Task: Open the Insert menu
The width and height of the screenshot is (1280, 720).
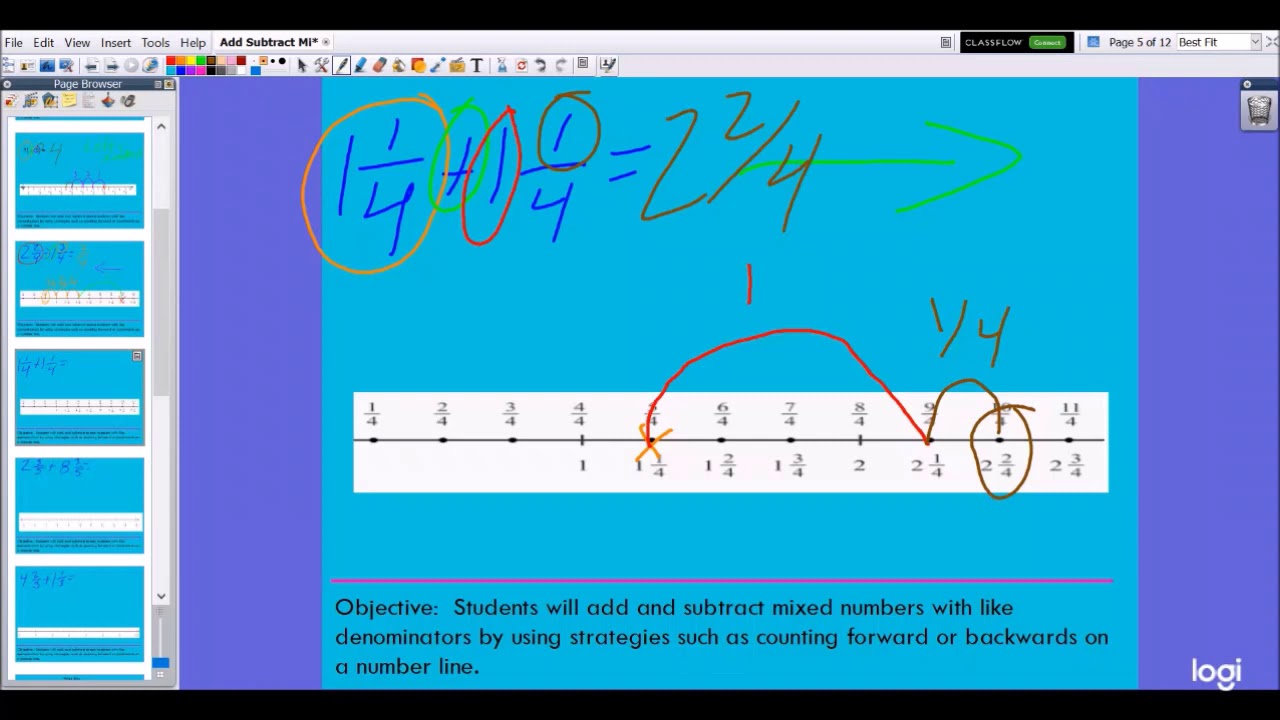Action: tap(115, 43)
